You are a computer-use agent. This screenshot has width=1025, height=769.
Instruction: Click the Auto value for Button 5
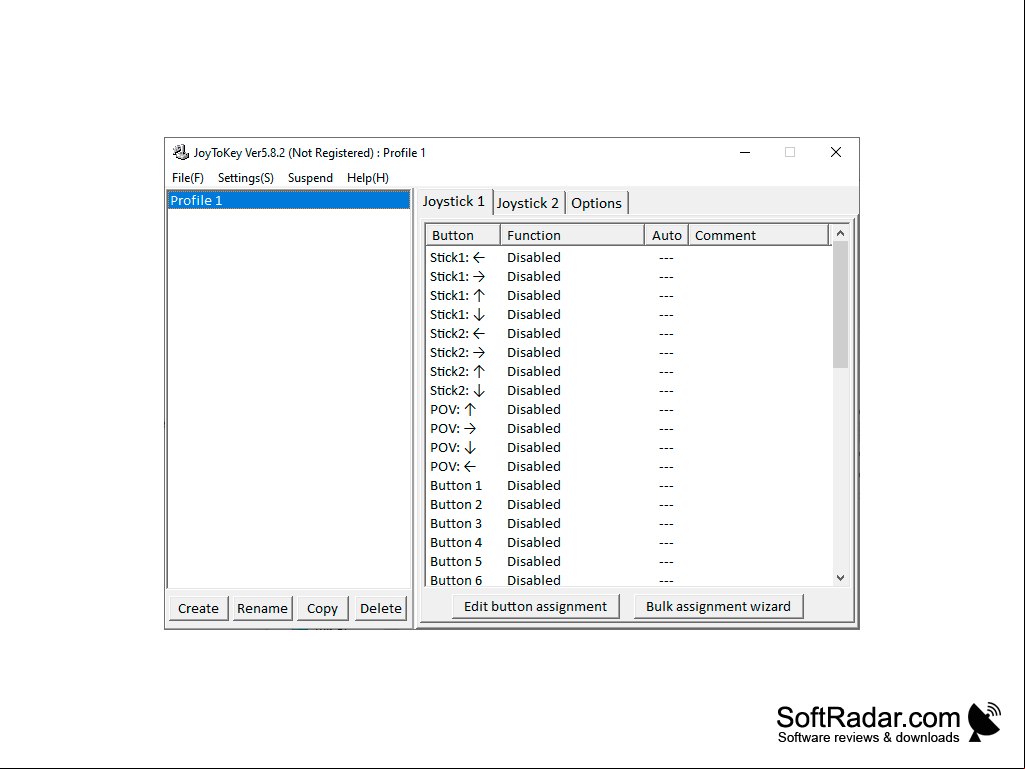(666, 562)
